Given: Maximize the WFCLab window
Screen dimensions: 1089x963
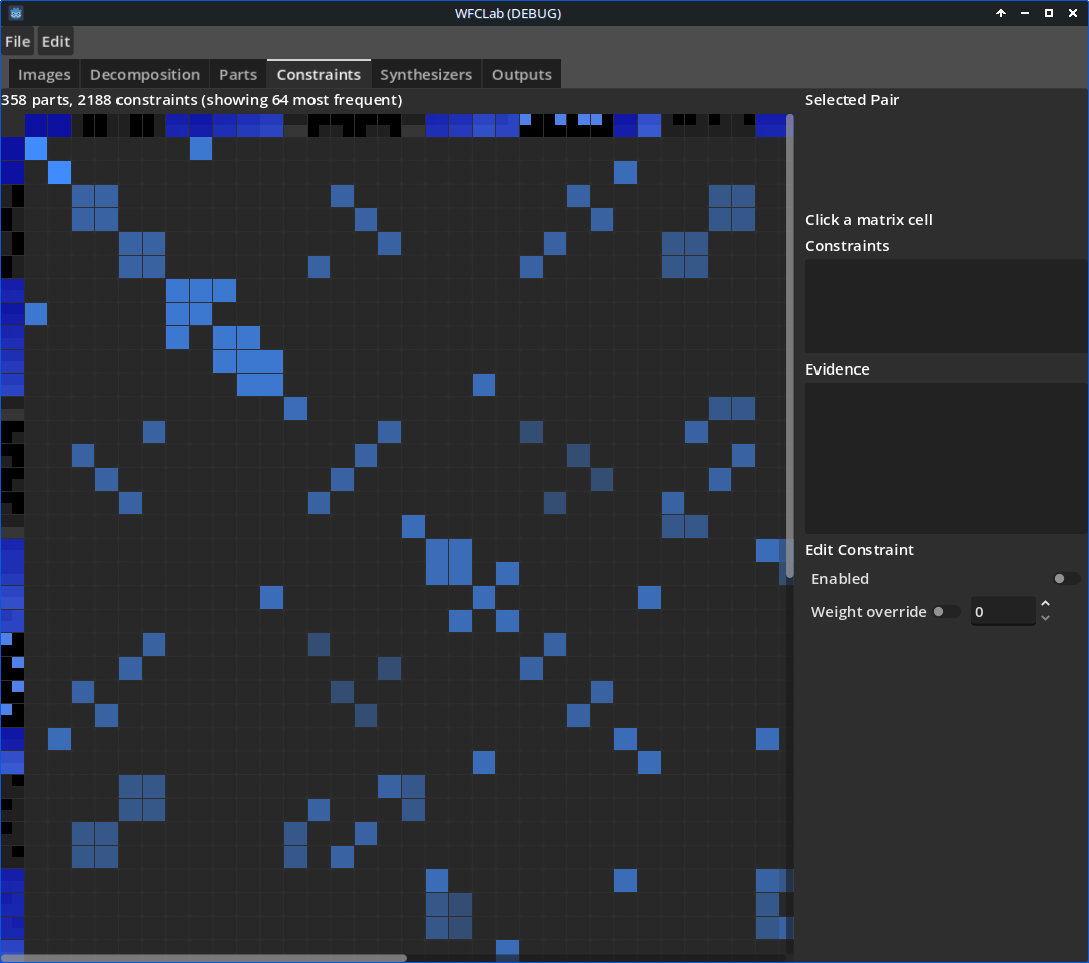Looking at the screenshot, I should coord(1049,13).
